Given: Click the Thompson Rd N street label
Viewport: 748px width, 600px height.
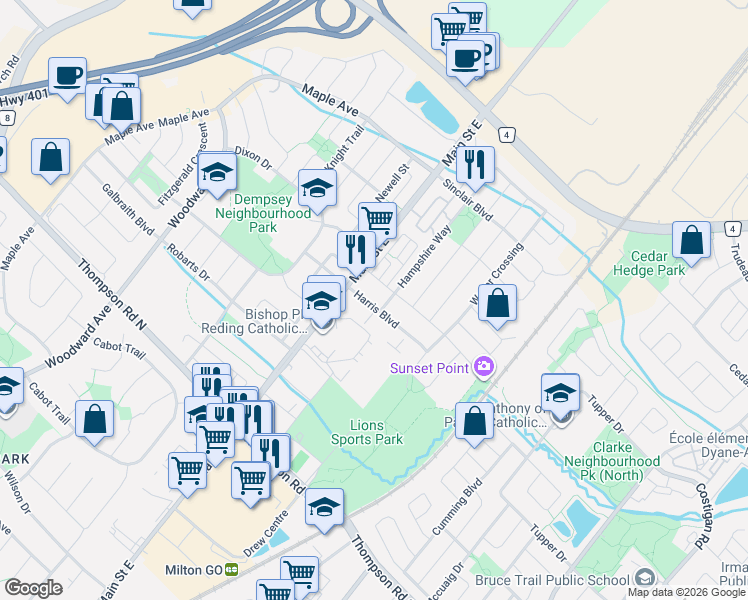Looking at the screenshot, I should 112,294.
